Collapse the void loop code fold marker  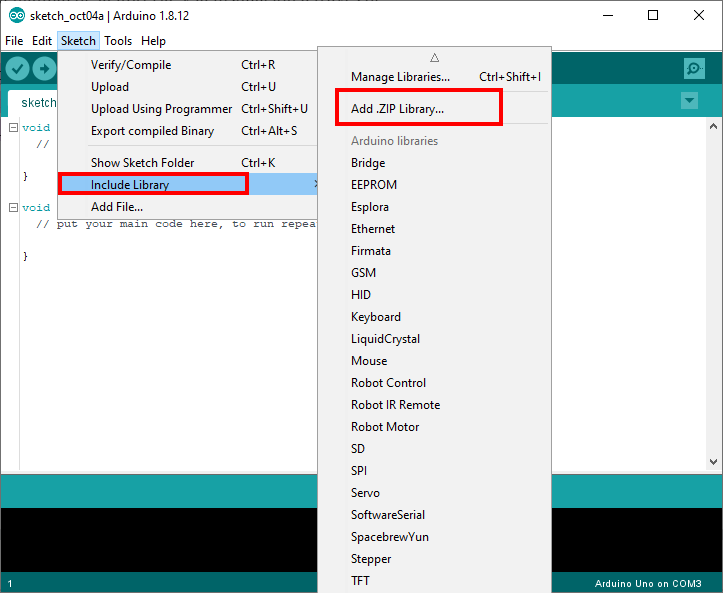point(14,208)
